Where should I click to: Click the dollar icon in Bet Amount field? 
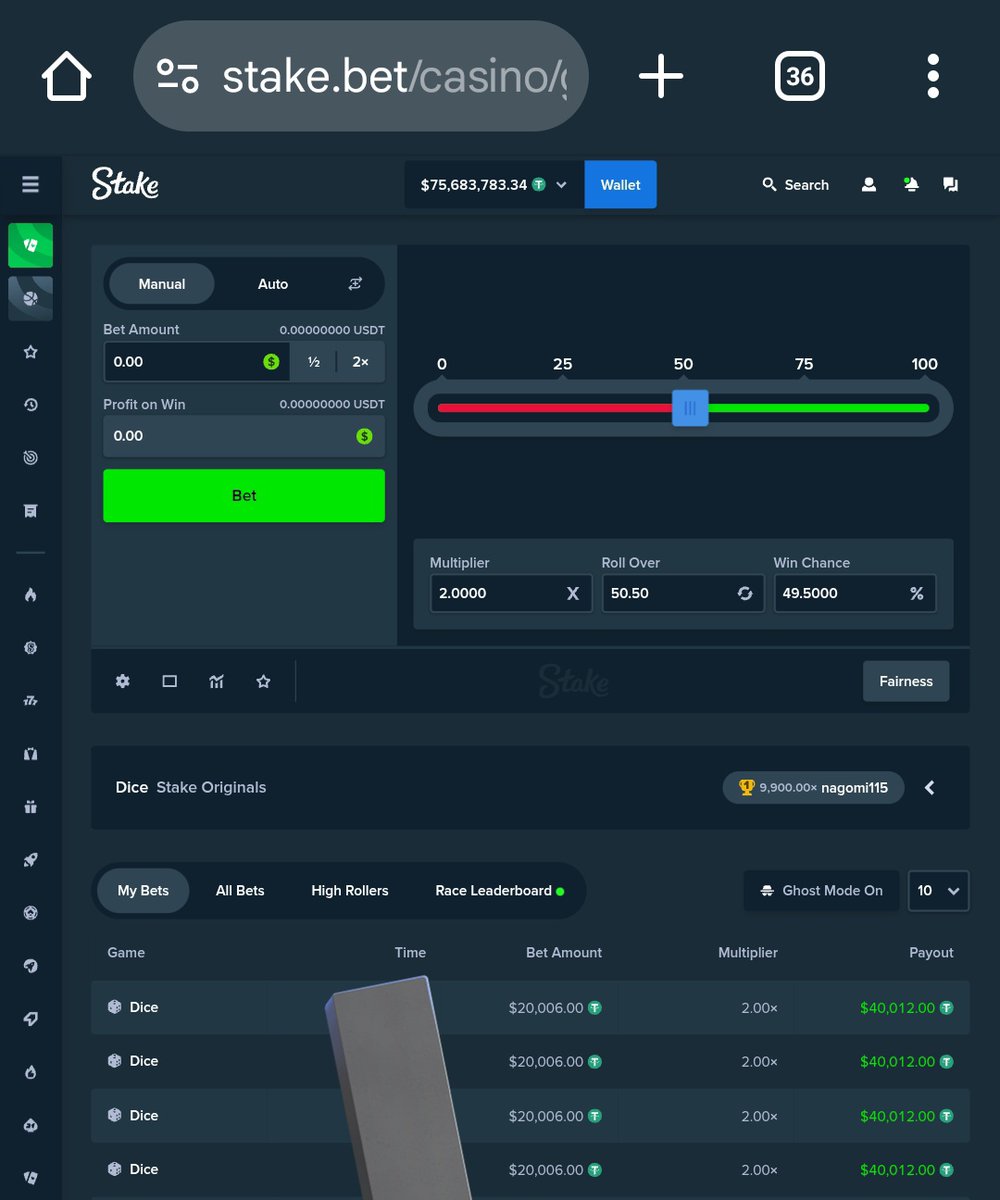[271, 362]
